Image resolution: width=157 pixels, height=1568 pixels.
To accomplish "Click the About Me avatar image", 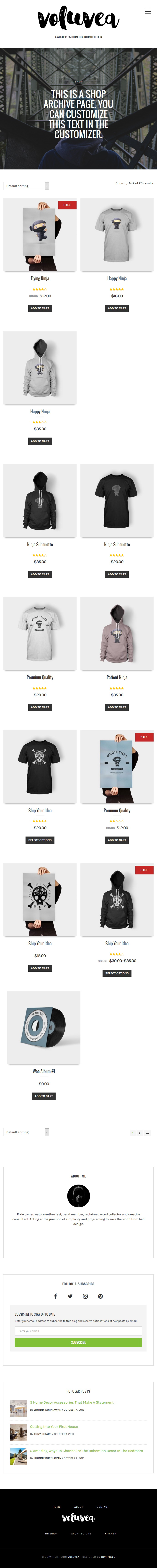I will coord(78,1196).
